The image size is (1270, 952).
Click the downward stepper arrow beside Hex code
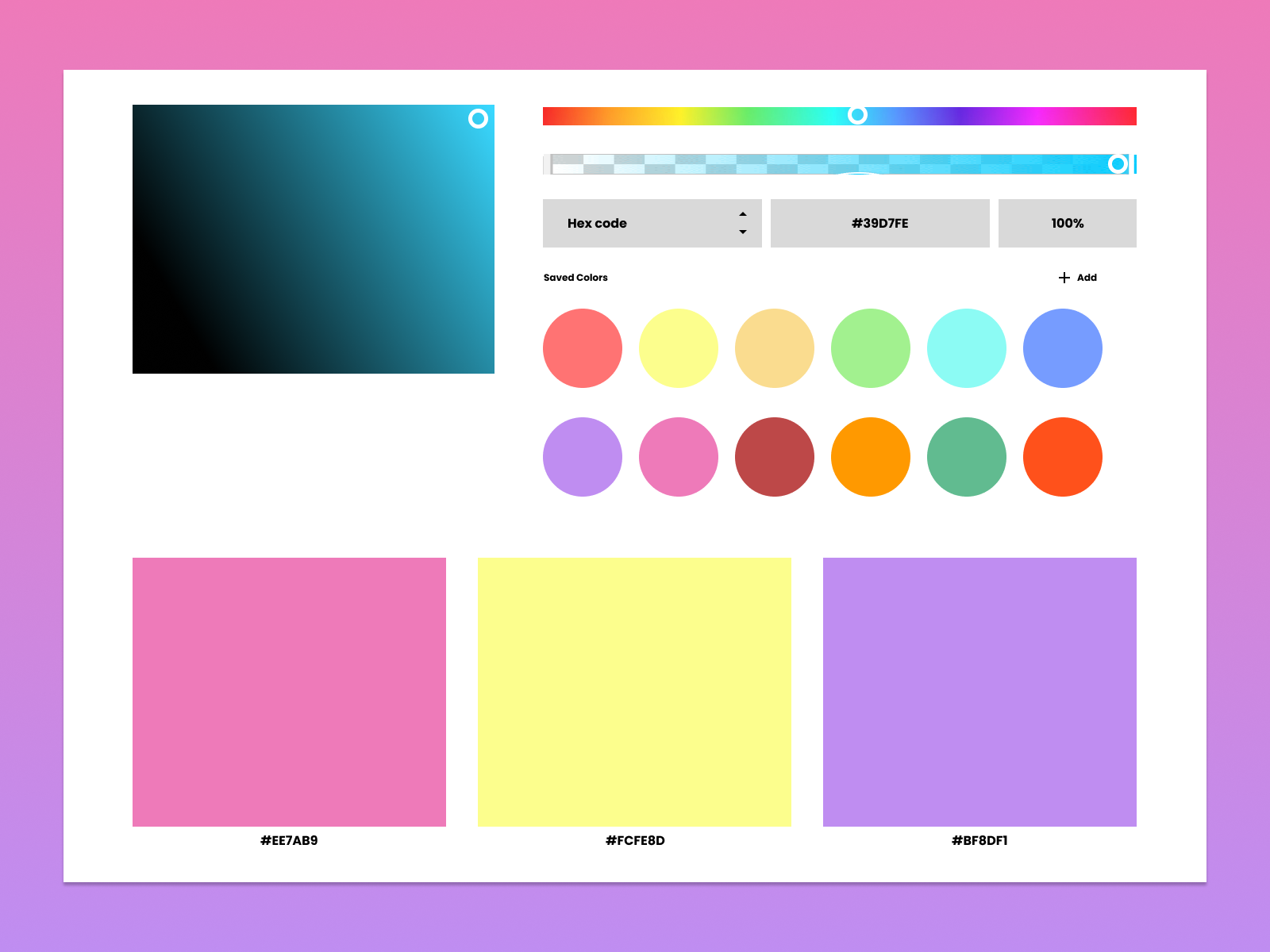tap(743, 232)
